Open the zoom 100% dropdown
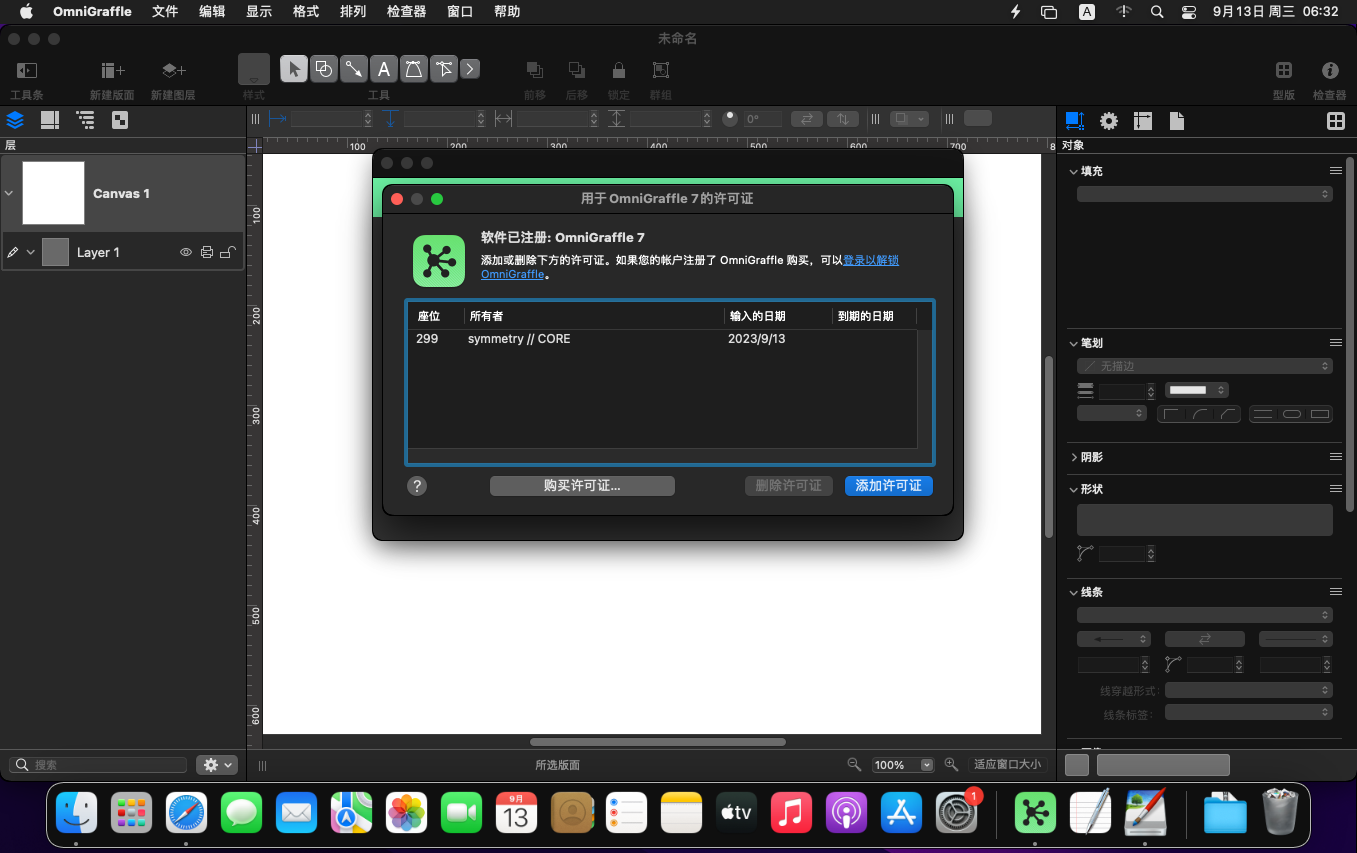 (x=903, y=765)
